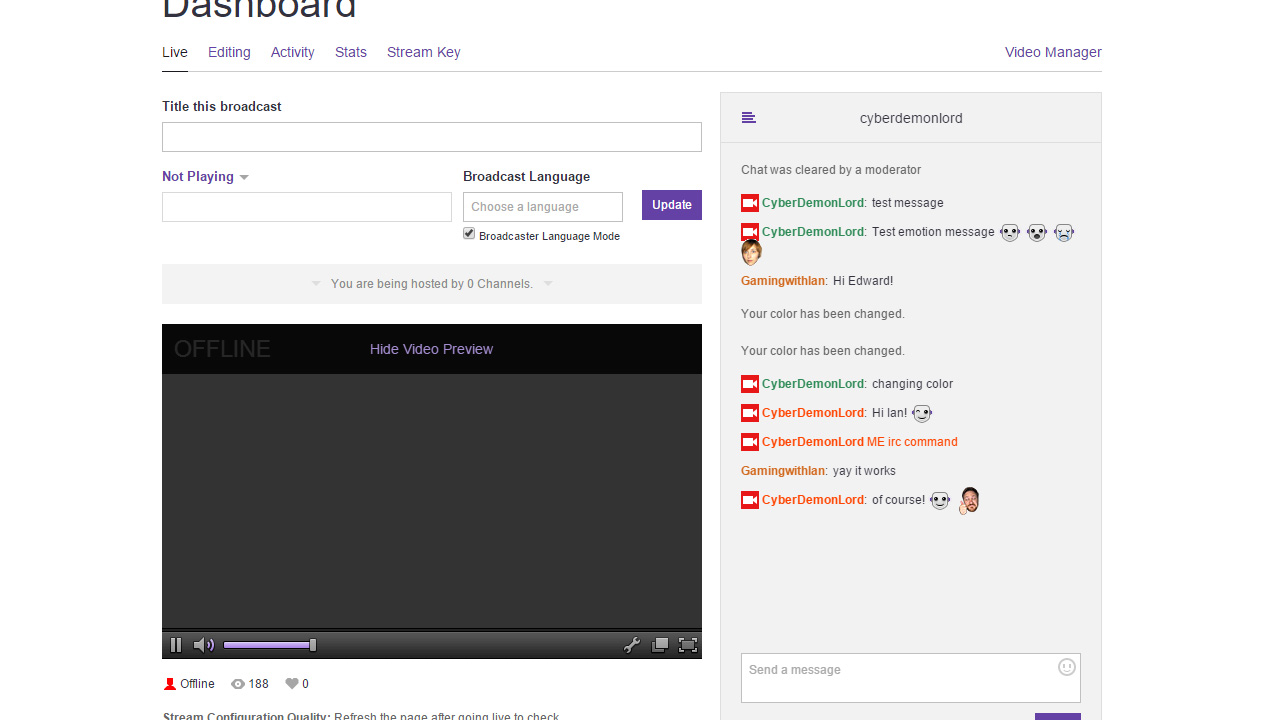Viewport: 1280px width, 720px height.
Task: Adjust the player volume slider
Action: tap(268, 645)
